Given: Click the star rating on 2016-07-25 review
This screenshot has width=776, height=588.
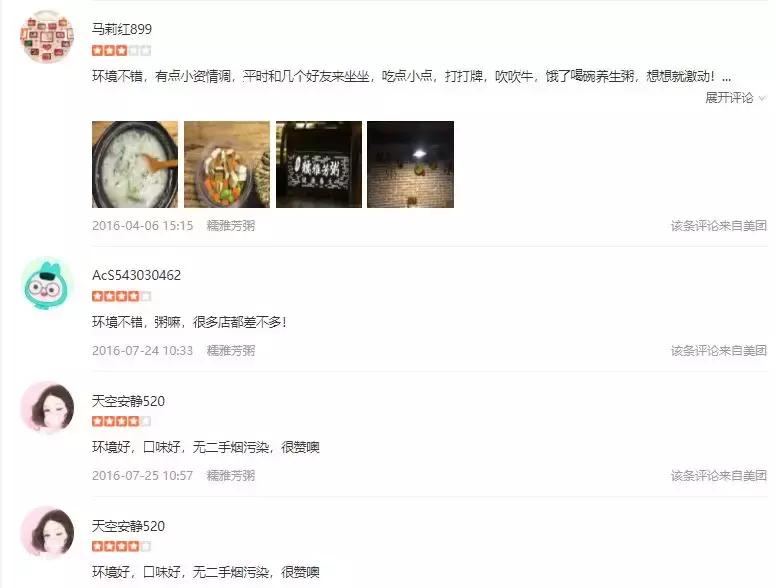Looking at the screenshot, I should coord(121,422).
